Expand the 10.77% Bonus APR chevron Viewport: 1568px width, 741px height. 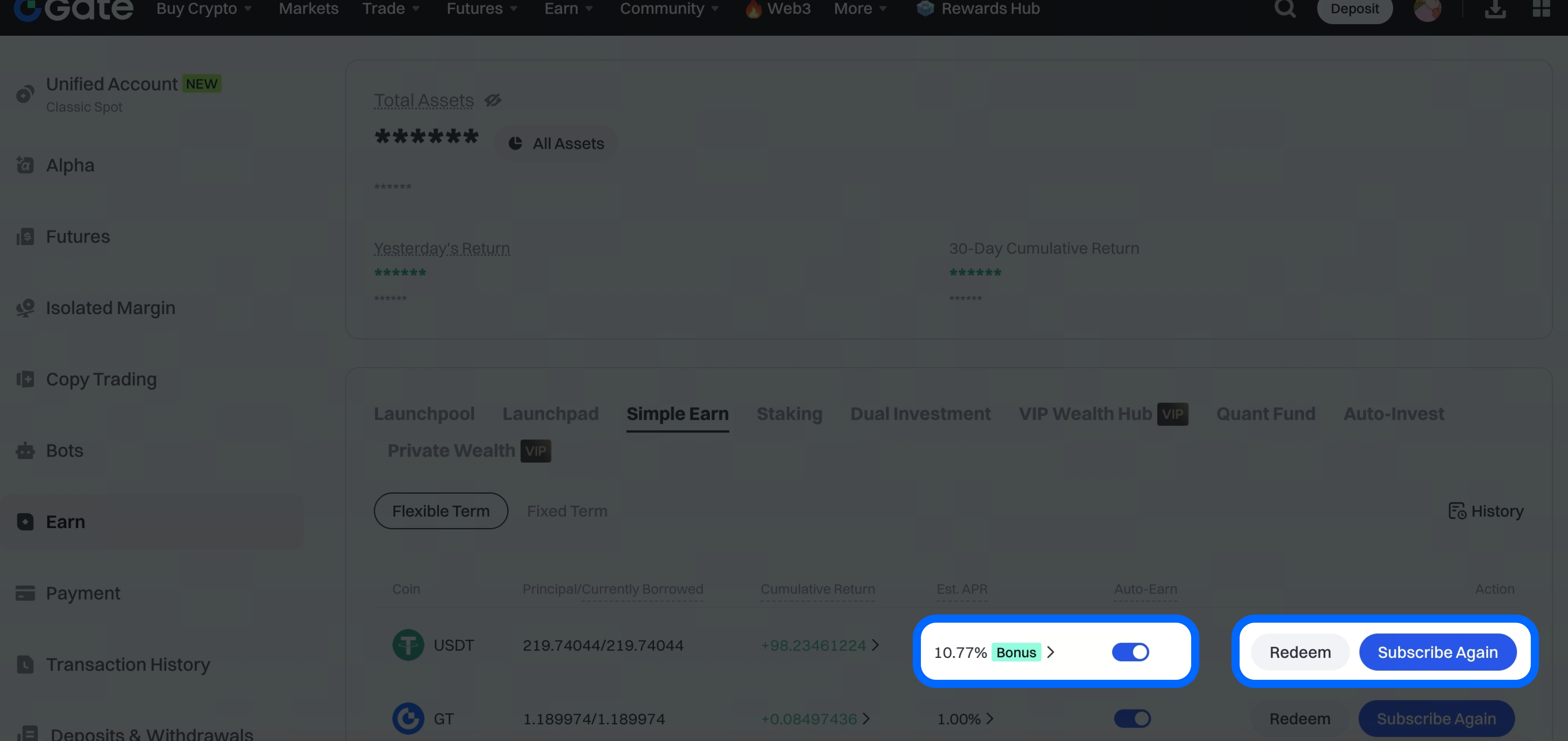pos(1051,652)
